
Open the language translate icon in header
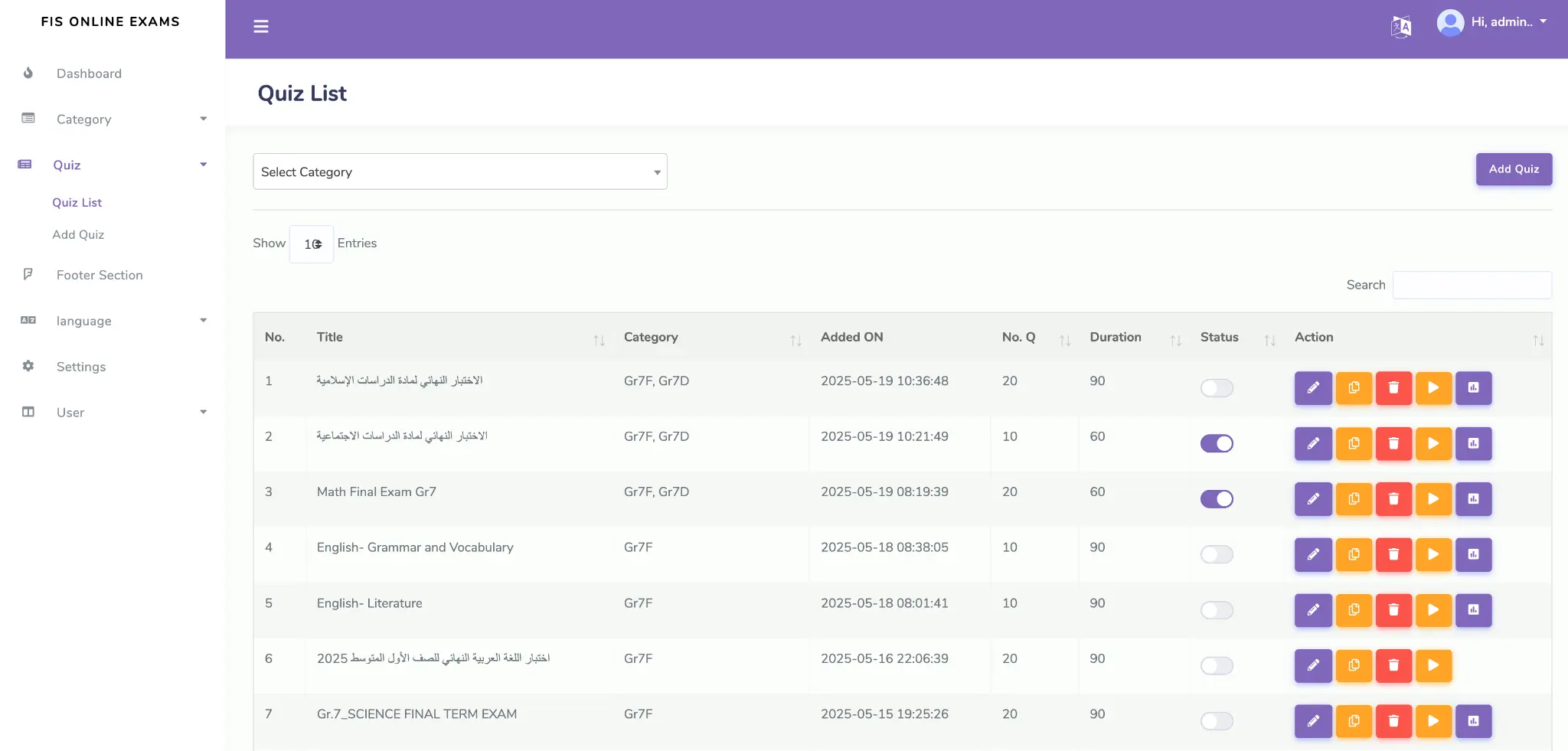(1400, 27)
